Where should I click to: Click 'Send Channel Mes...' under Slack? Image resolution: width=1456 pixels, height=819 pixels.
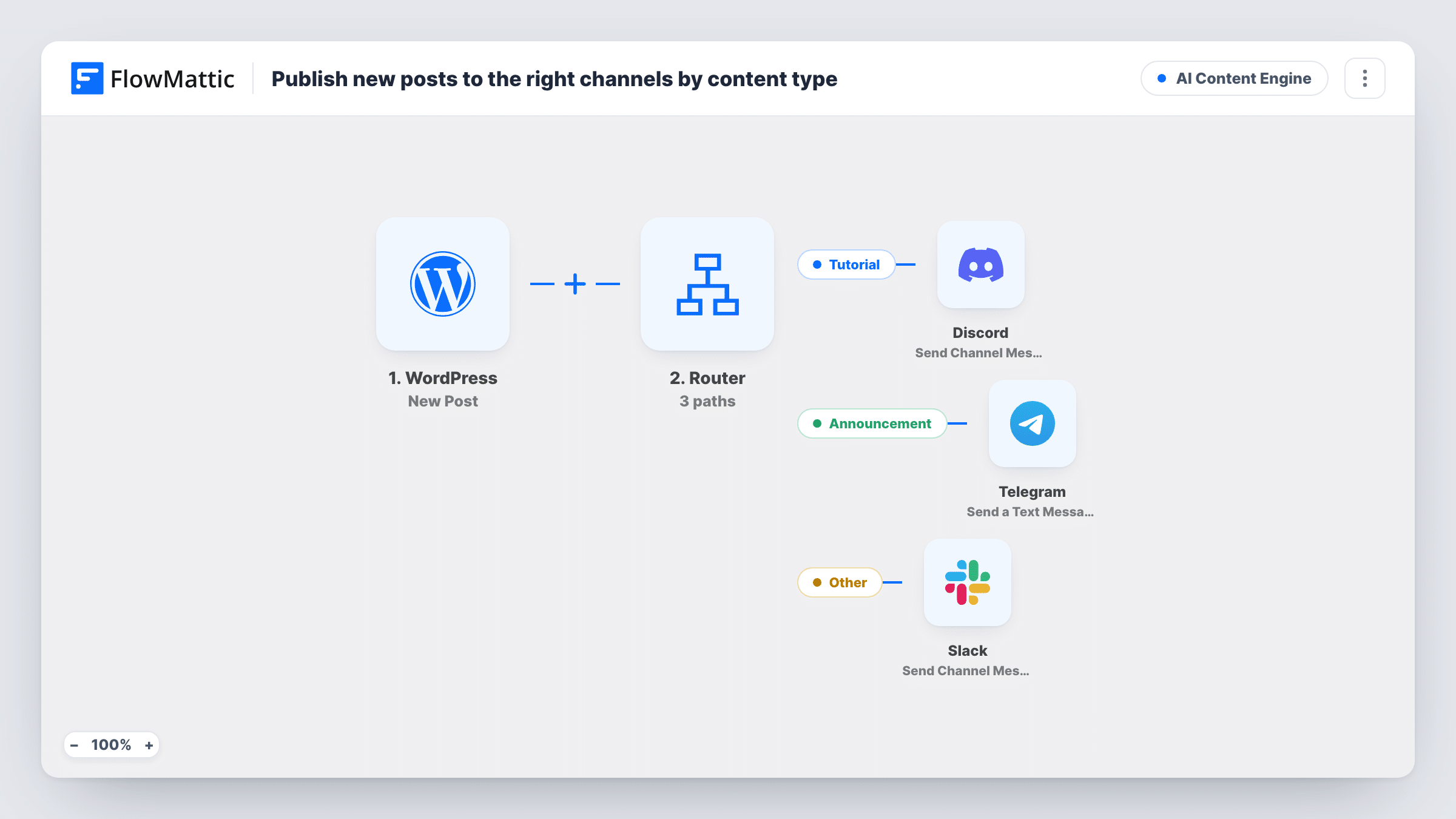tap(966, 670)
